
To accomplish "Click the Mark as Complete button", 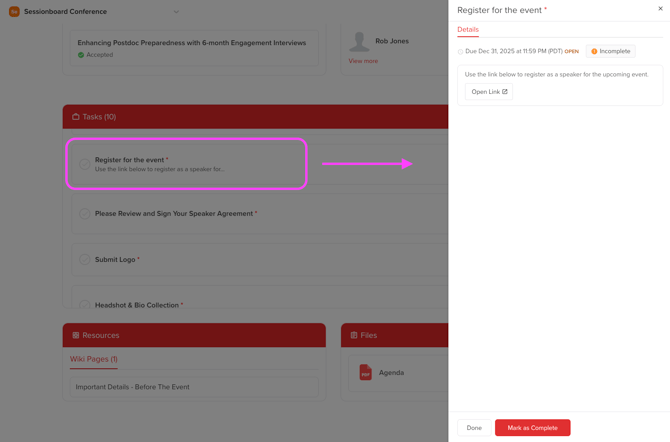I will (x=532, y=428).
